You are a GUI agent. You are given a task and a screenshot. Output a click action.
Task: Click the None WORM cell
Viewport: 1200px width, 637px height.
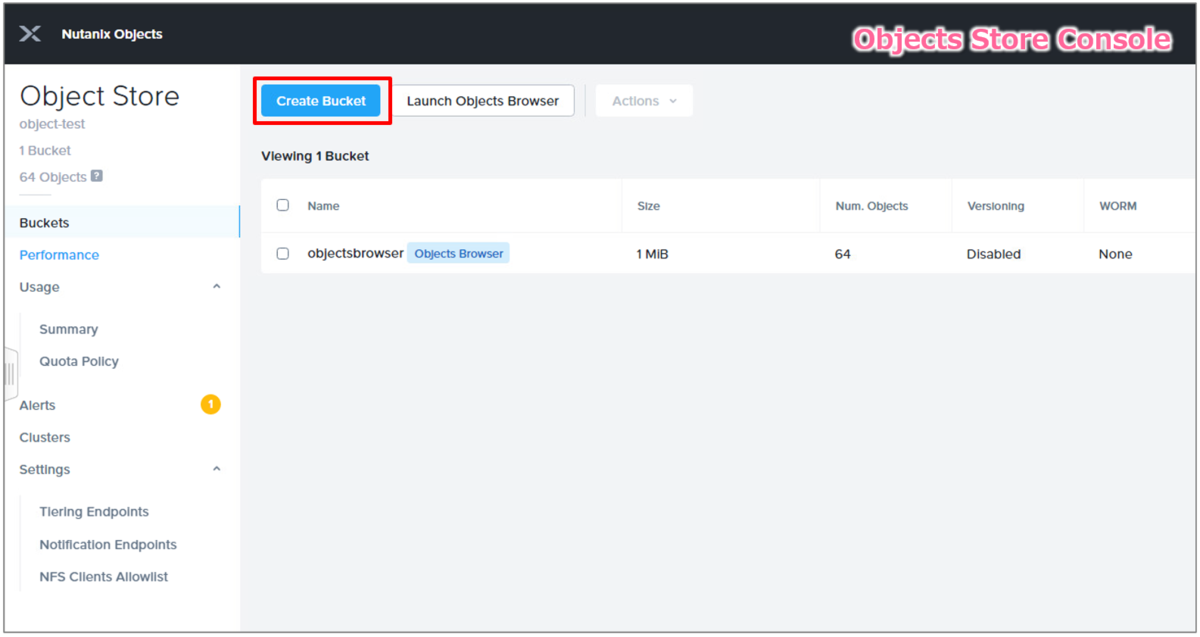(x=1115, y=254)
